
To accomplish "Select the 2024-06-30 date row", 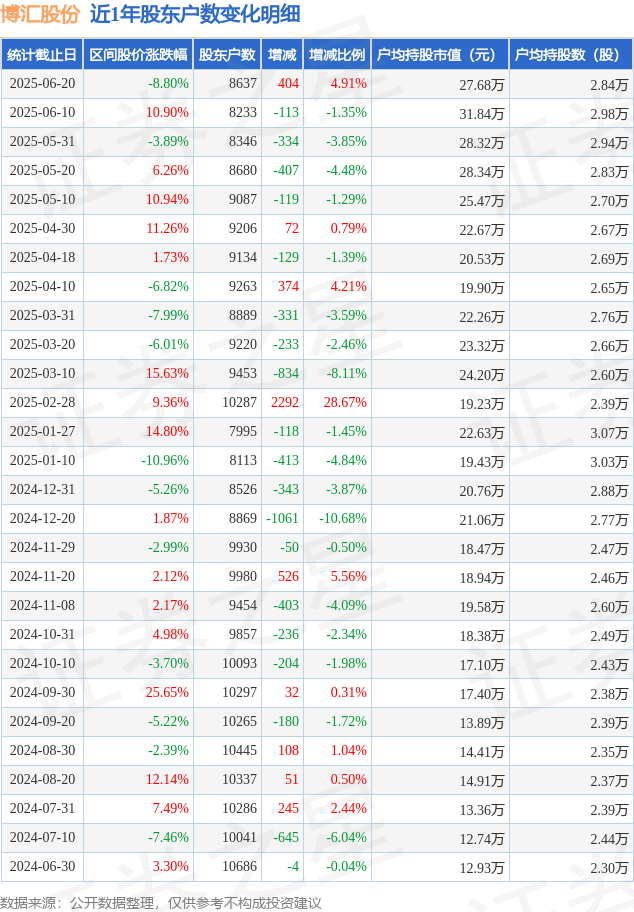I will coord(317,867).
